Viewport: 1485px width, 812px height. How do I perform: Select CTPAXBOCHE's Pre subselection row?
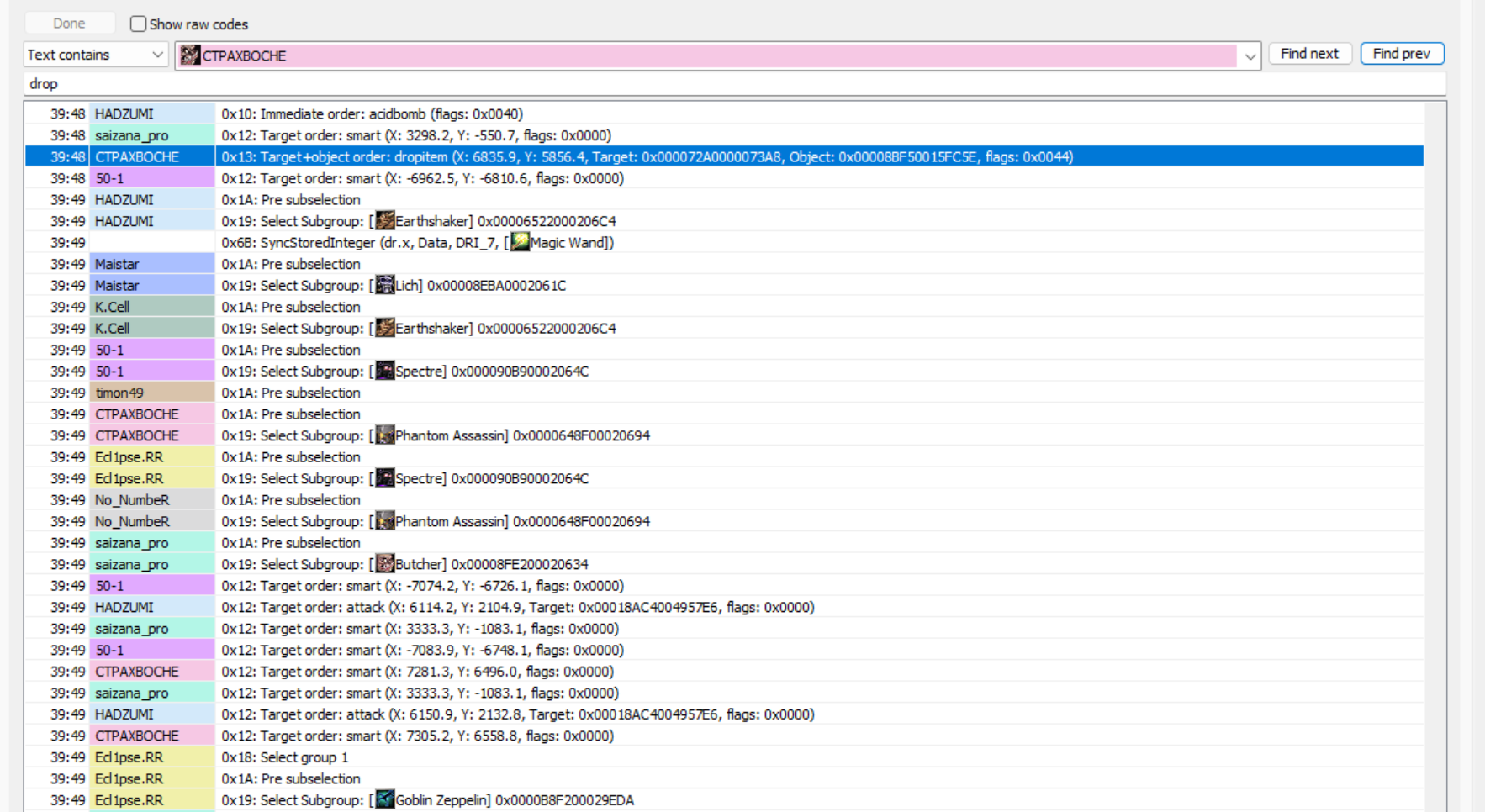pos(724,414)
